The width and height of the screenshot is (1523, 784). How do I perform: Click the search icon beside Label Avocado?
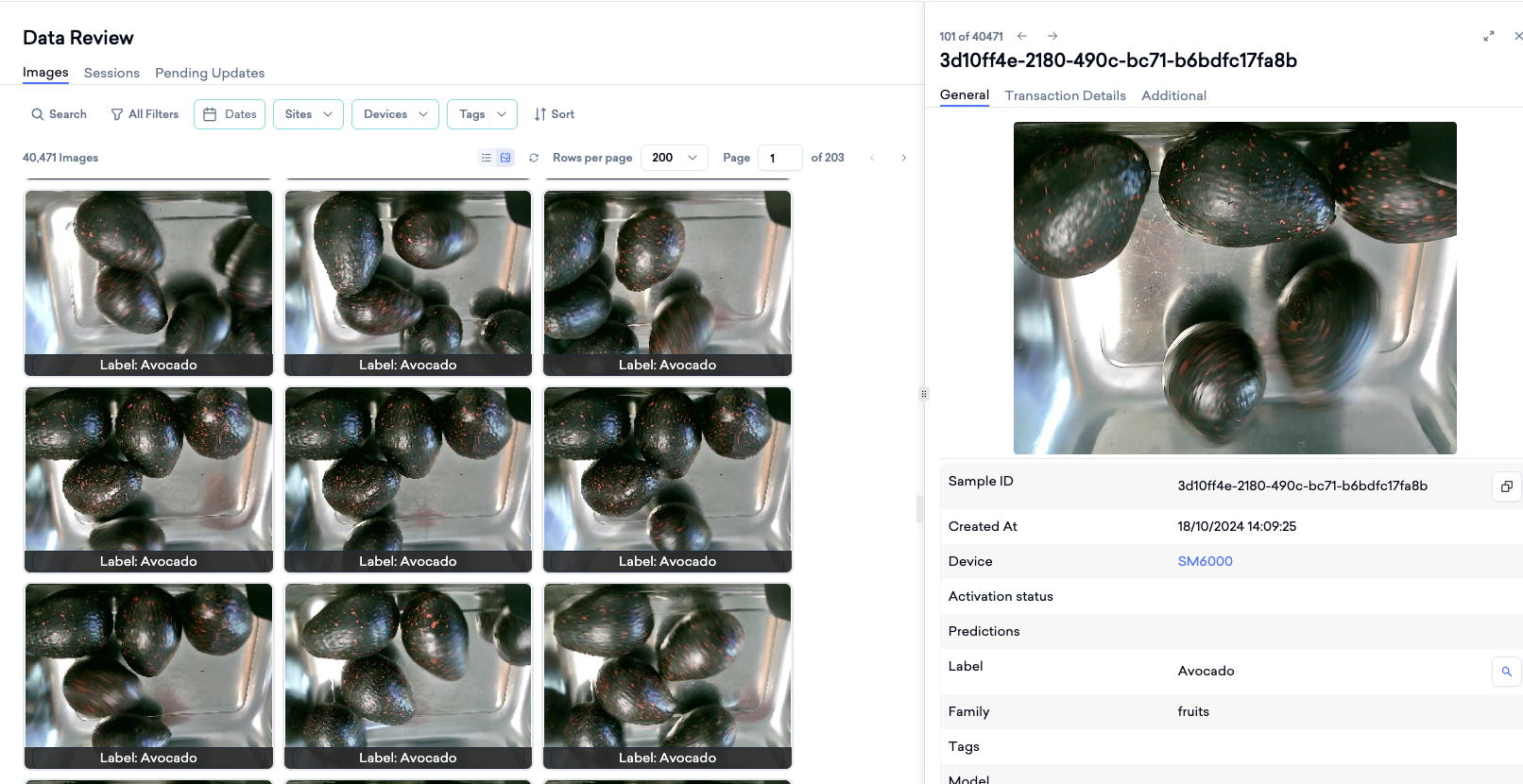[1506, 672]
